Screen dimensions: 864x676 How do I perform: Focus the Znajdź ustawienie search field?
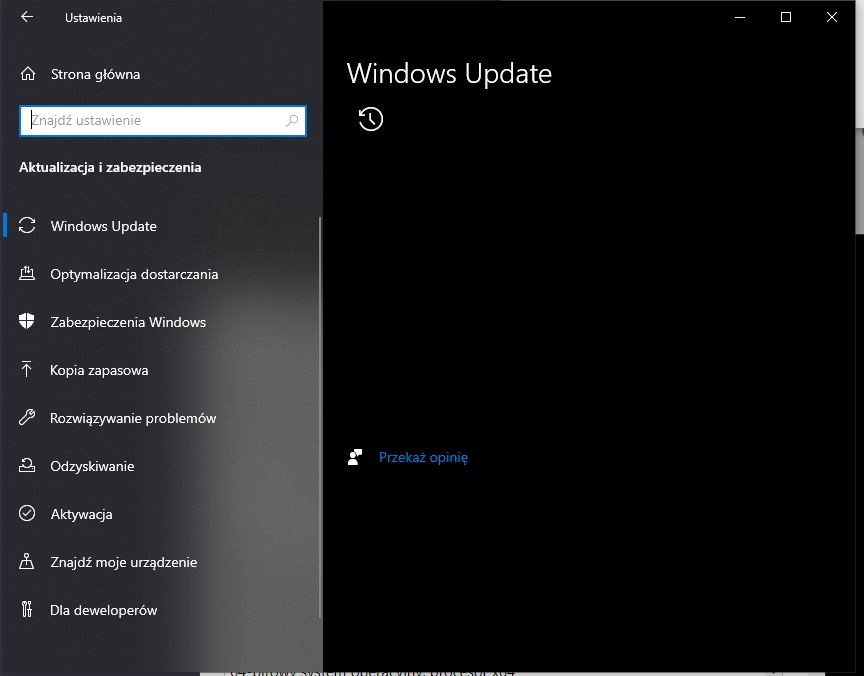pos(163,121)
